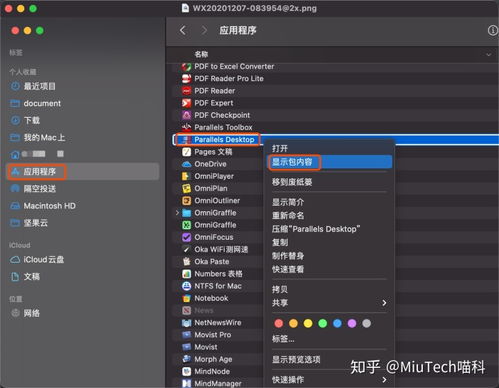Click the PDF Reader Pro Lite icon
The width and height of the screenshot is (499, 388).
click(x=186, y=79)
